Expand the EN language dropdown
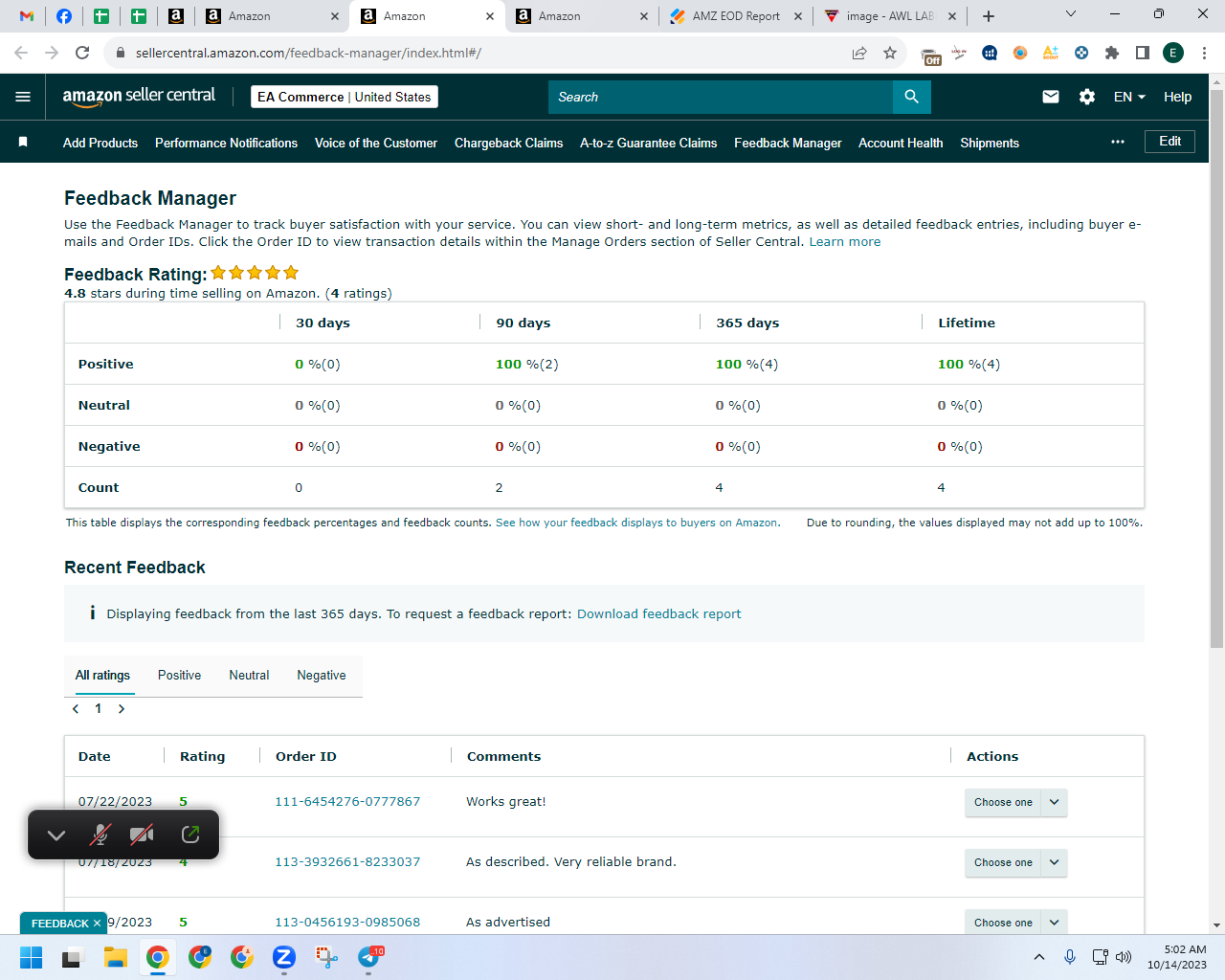This screenshot has height=980, width=1225. click(1129, 97)
